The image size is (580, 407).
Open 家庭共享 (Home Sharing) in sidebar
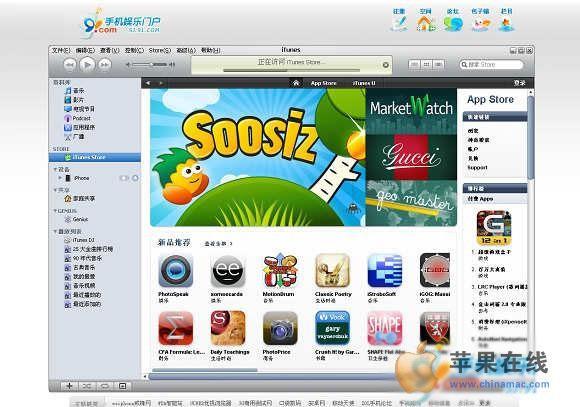pos(80,199)
